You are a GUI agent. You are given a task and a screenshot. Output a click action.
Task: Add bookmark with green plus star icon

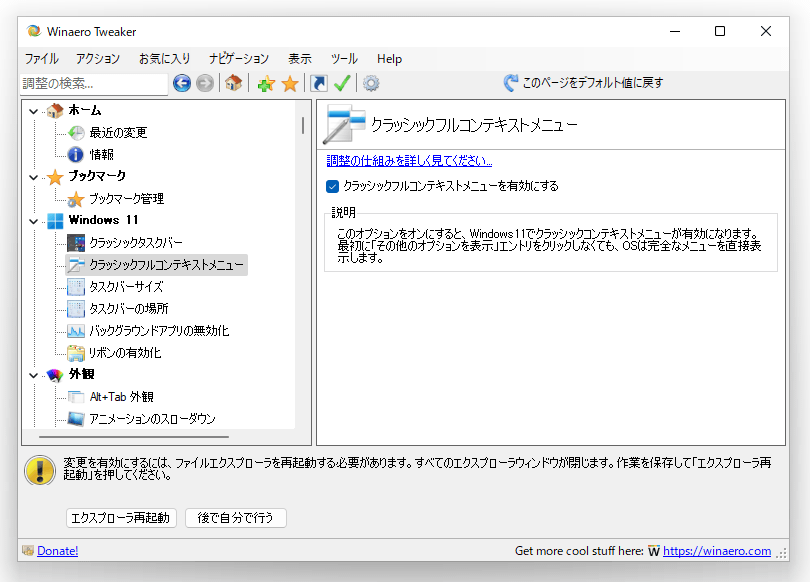pyautogui.click(x=266, y=83)
